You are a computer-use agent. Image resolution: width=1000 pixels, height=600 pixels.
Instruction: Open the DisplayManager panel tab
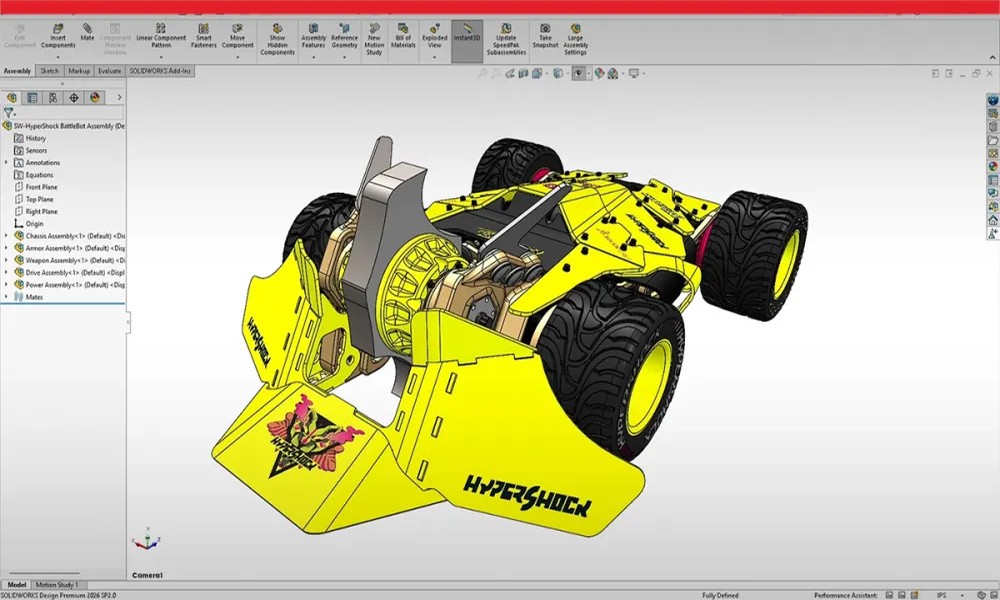95,97
